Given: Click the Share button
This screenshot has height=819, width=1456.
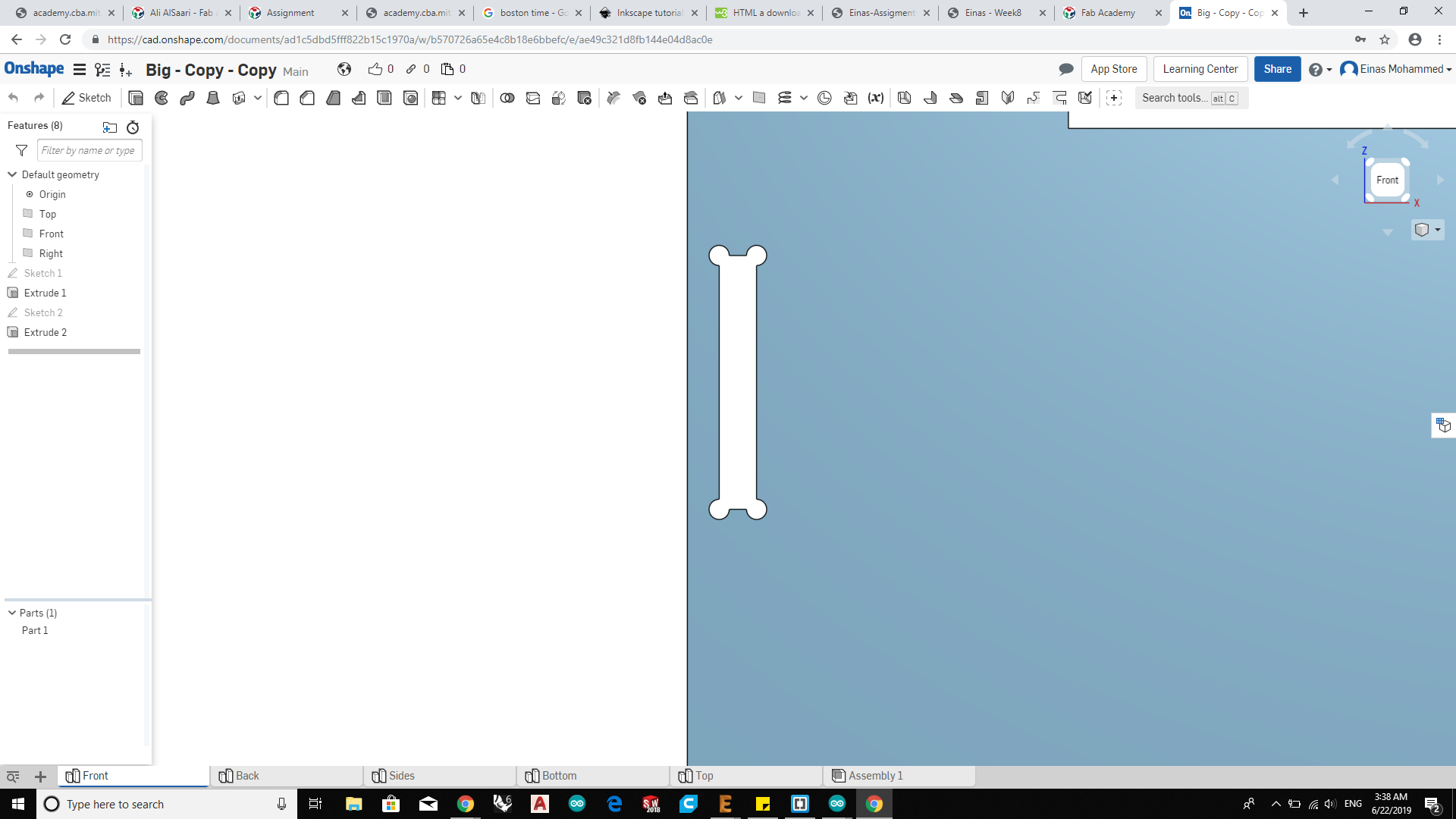Looking at the screenshot, I should 1277,69.
